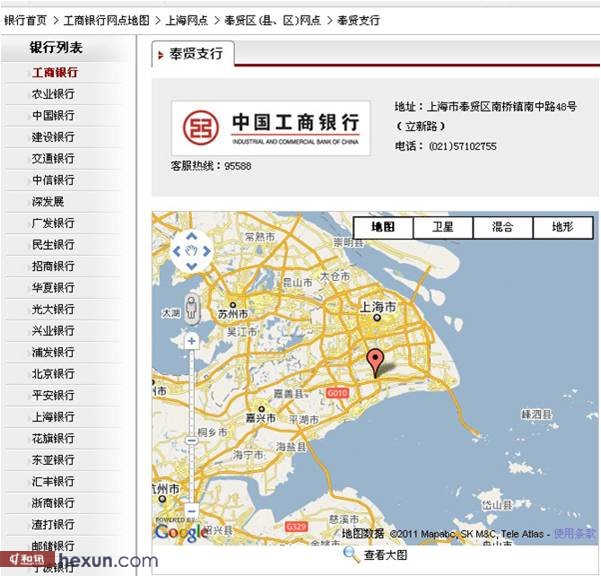The image size is (601, 577).
Task: Open the 使用条款 terms link
Action: 576,533
